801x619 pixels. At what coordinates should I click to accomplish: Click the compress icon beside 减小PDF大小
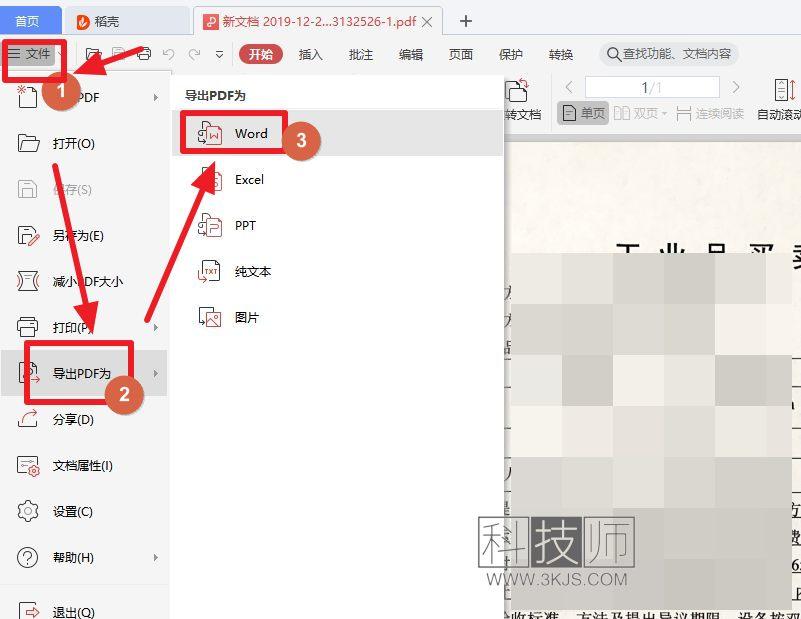pos(28,281)
